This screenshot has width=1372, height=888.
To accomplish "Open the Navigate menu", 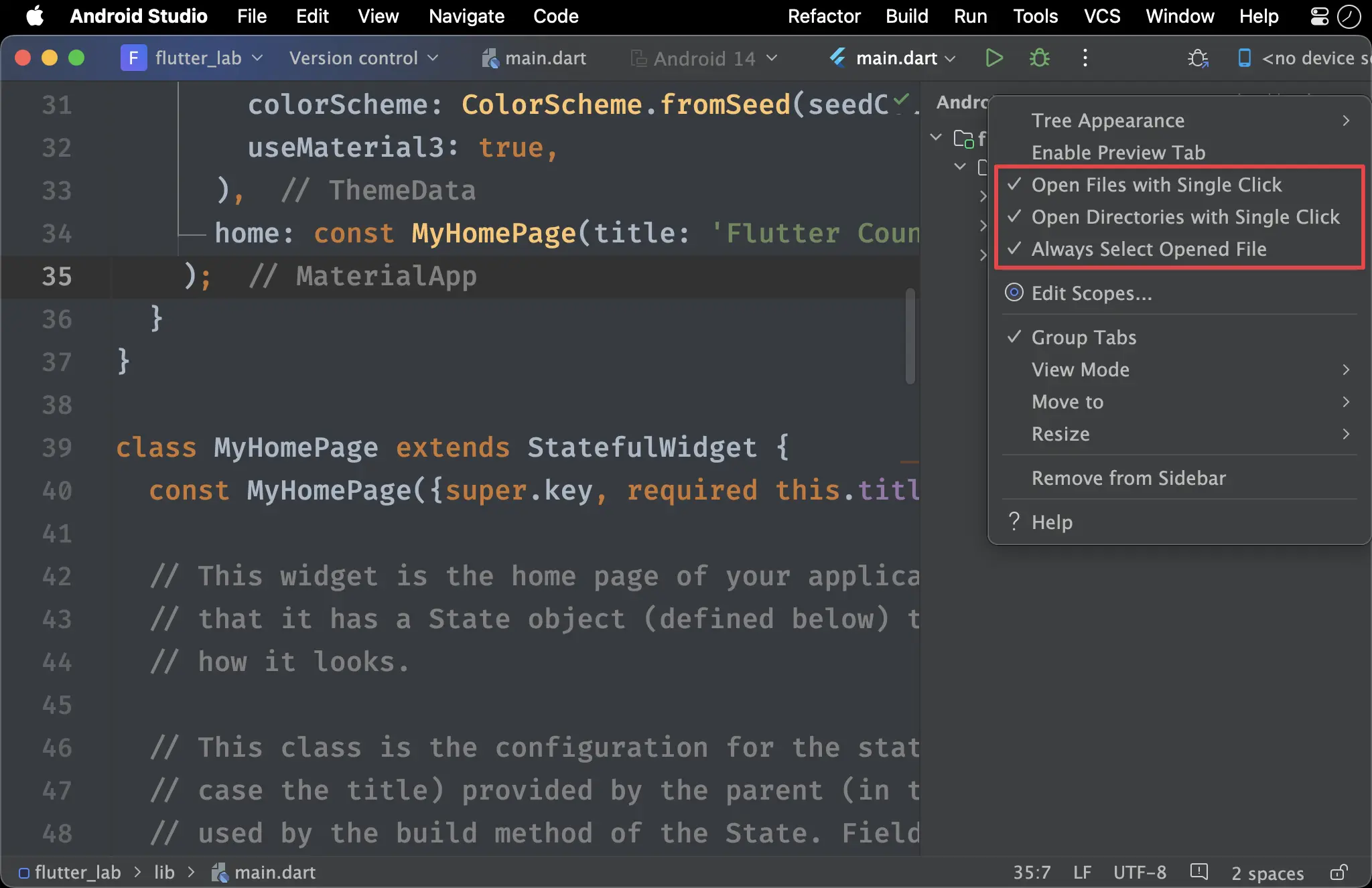I will pyautogui.click(x=466, y=16).
